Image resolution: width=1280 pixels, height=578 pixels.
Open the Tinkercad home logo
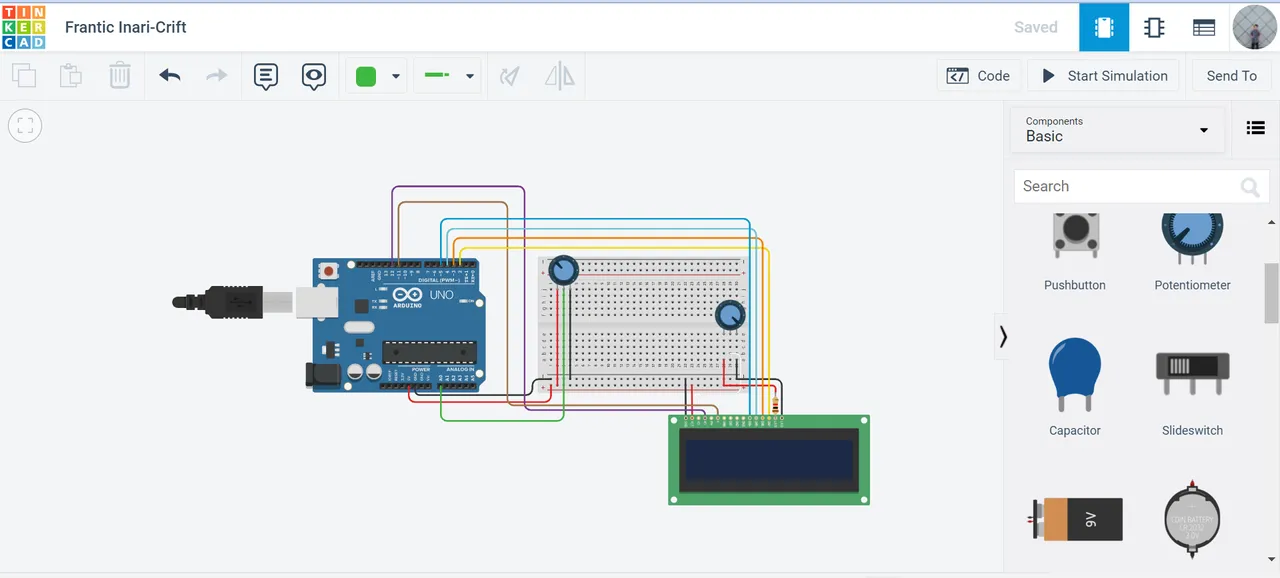(24, 27)
